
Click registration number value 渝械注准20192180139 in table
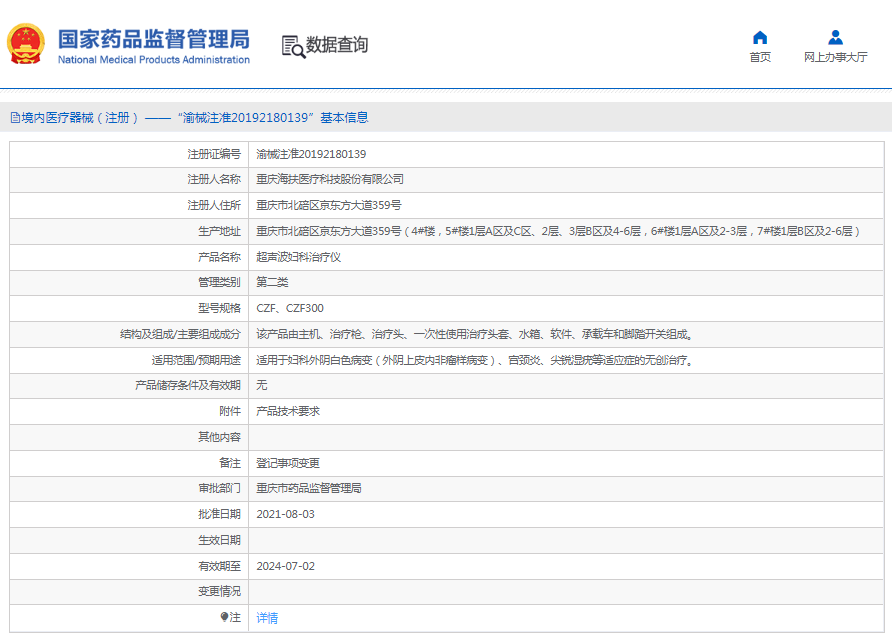311,154
